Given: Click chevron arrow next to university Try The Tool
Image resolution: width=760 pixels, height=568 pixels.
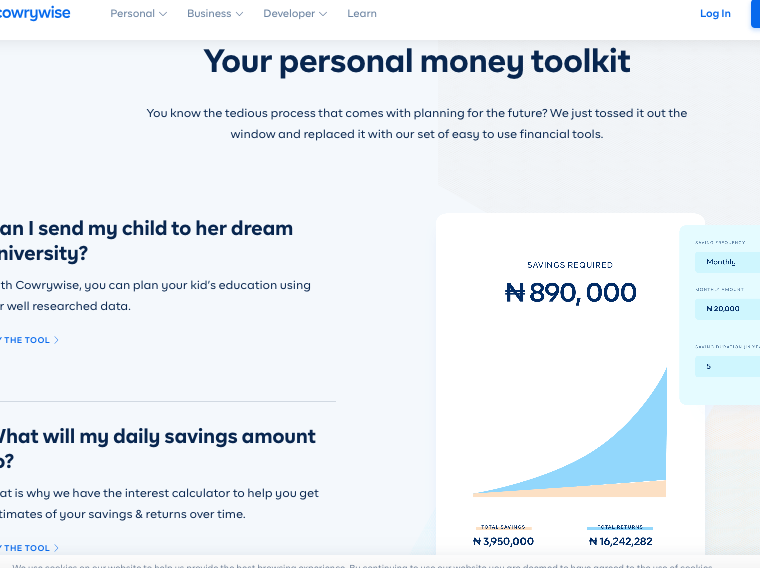Looking at the screenshot, I should pos(56,340).
